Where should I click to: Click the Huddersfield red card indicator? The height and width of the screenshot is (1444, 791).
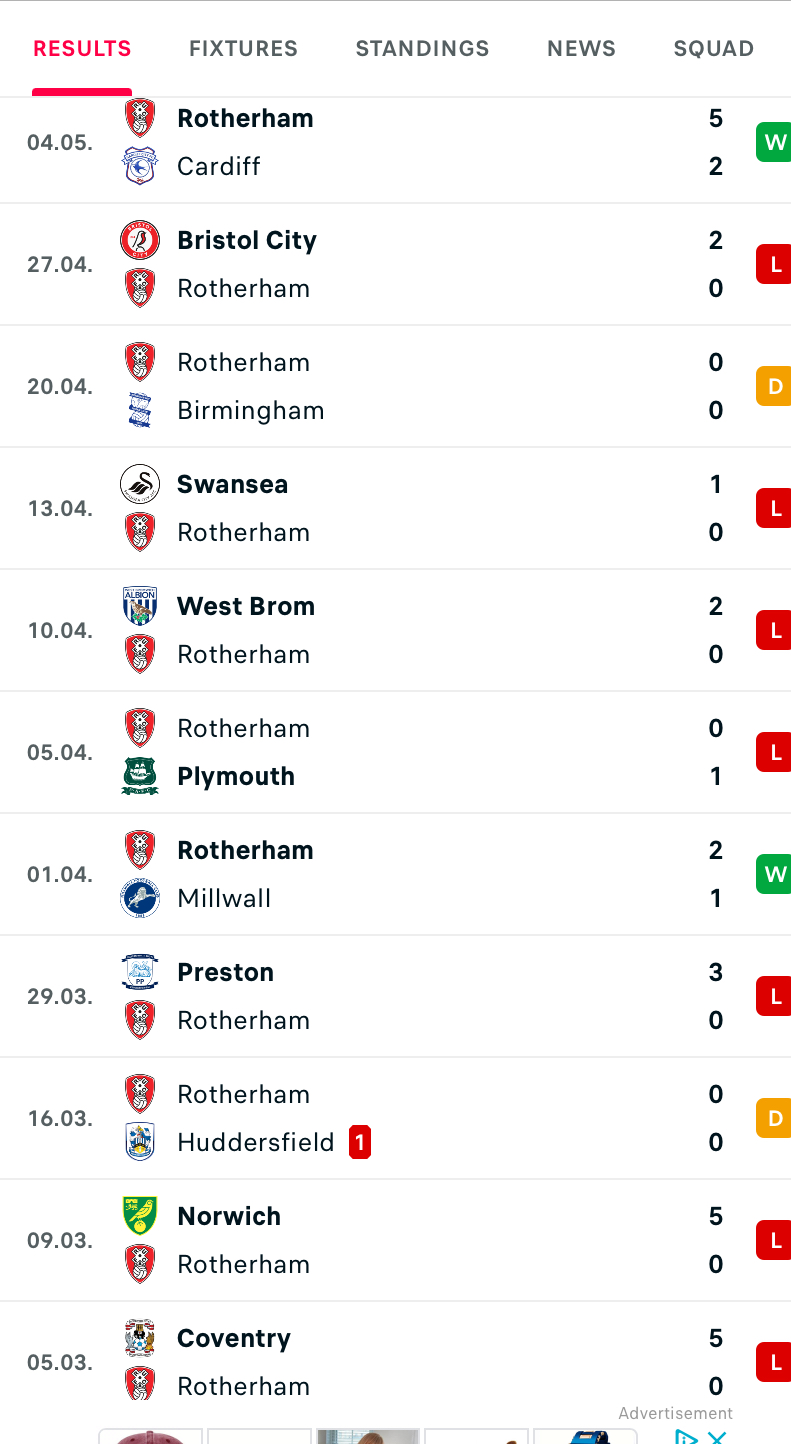(x=360, y=1142)
